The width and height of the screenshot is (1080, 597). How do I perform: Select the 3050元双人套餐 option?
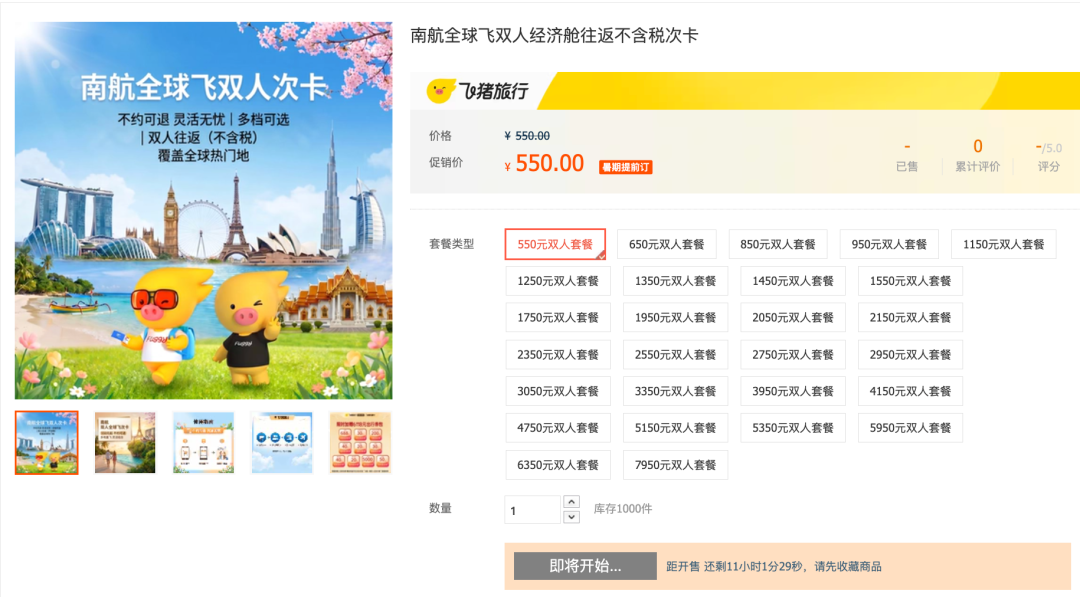click(x=558, y=391)
